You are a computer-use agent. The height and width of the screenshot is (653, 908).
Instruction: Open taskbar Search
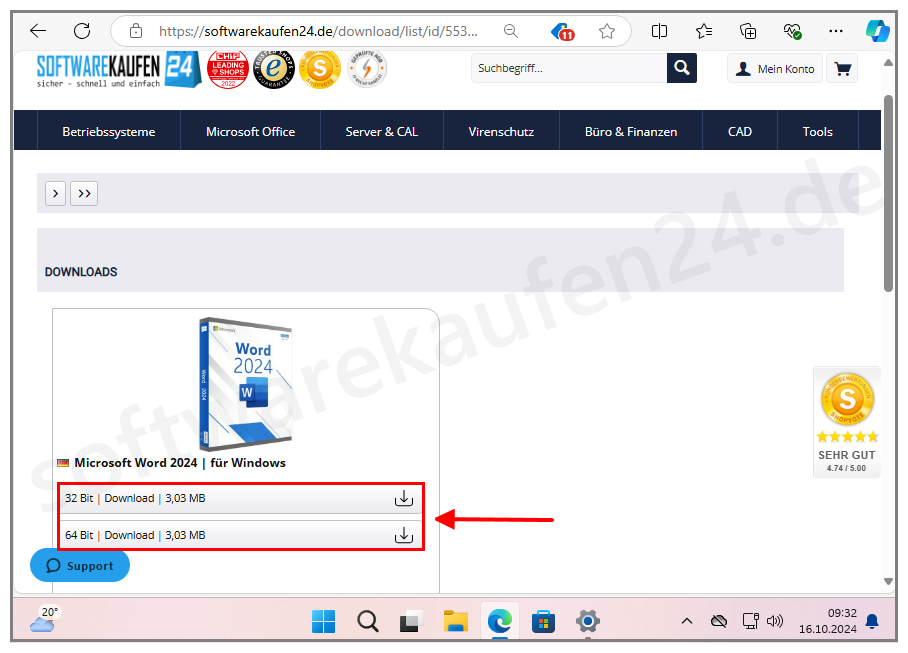(x=368, y=622)
